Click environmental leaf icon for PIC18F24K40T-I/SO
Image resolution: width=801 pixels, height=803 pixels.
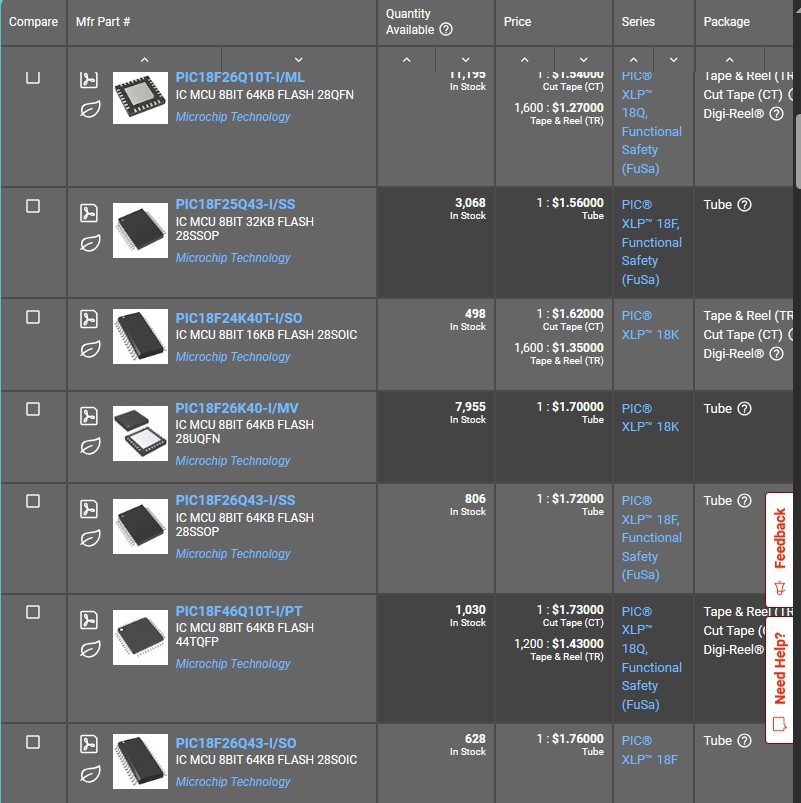90,350
